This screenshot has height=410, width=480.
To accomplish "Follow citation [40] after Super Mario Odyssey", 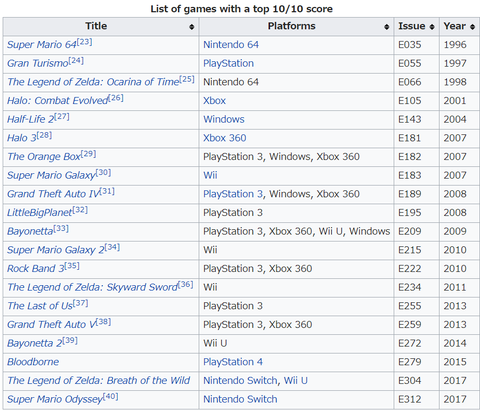I will coord(111,397).
